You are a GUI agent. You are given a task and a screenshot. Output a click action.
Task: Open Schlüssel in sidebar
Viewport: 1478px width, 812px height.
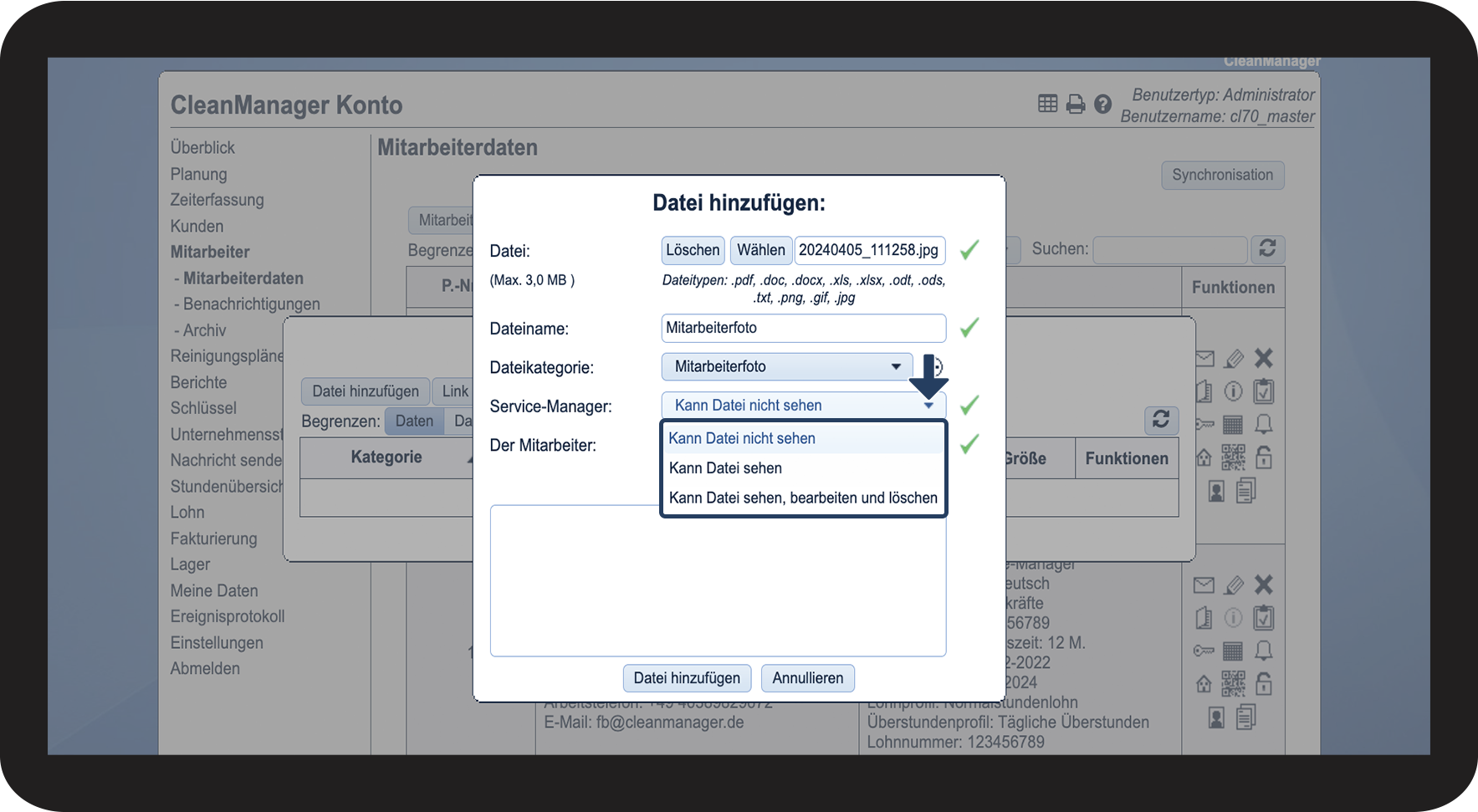203,408
